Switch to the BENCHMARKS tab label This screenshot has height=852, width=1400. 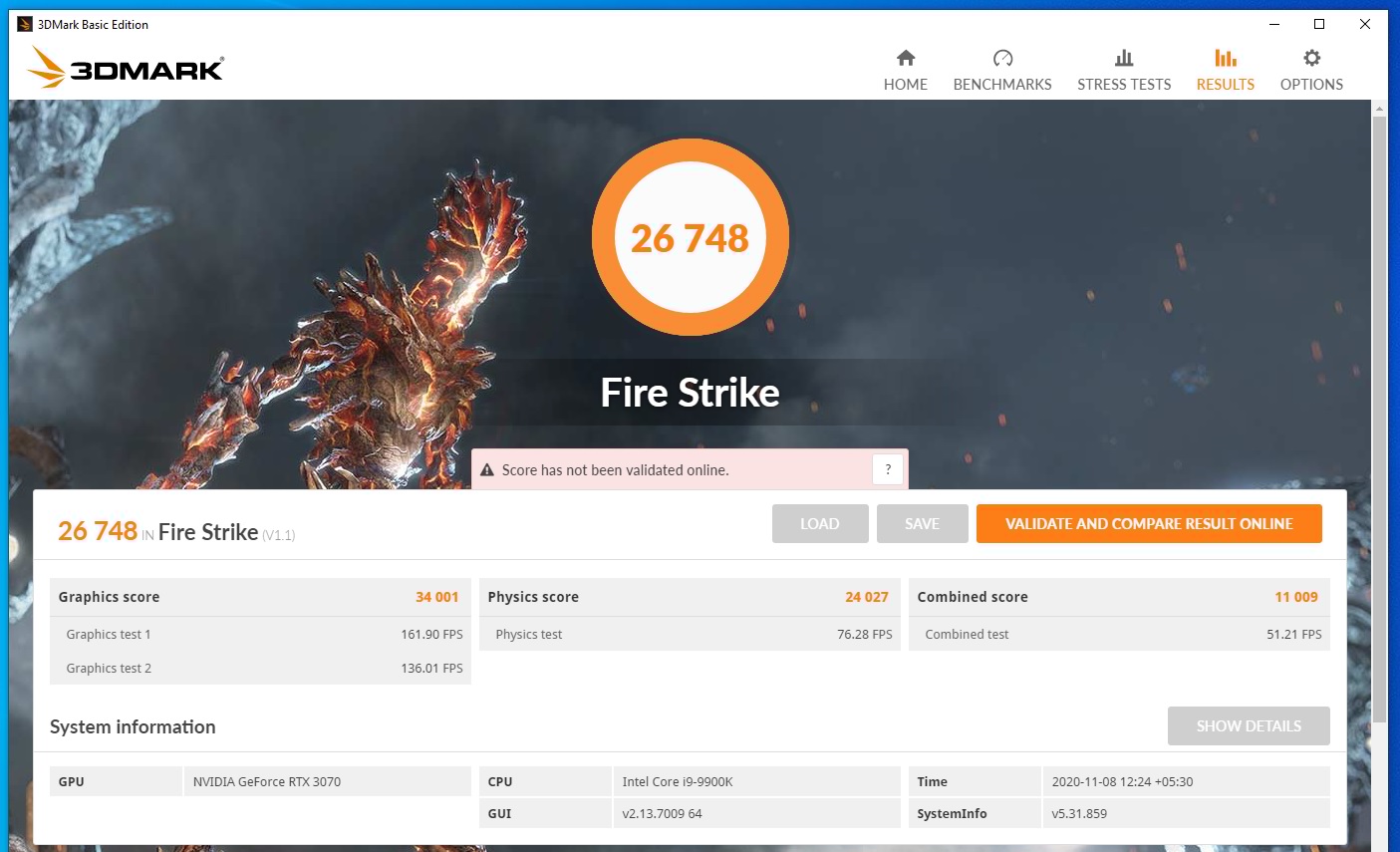click(x=1002, y=85)
